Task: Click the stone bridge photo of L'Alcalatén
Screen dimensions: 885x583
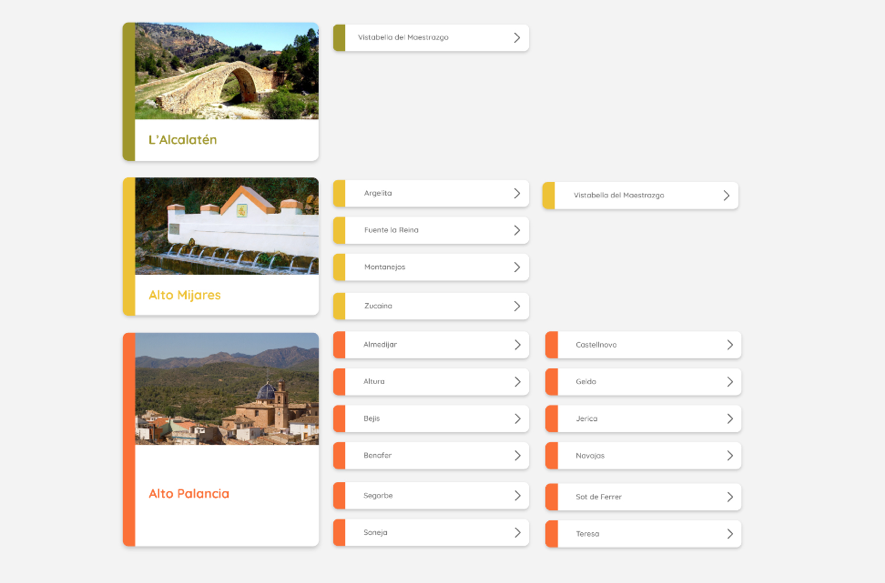Action: [227, 71]
